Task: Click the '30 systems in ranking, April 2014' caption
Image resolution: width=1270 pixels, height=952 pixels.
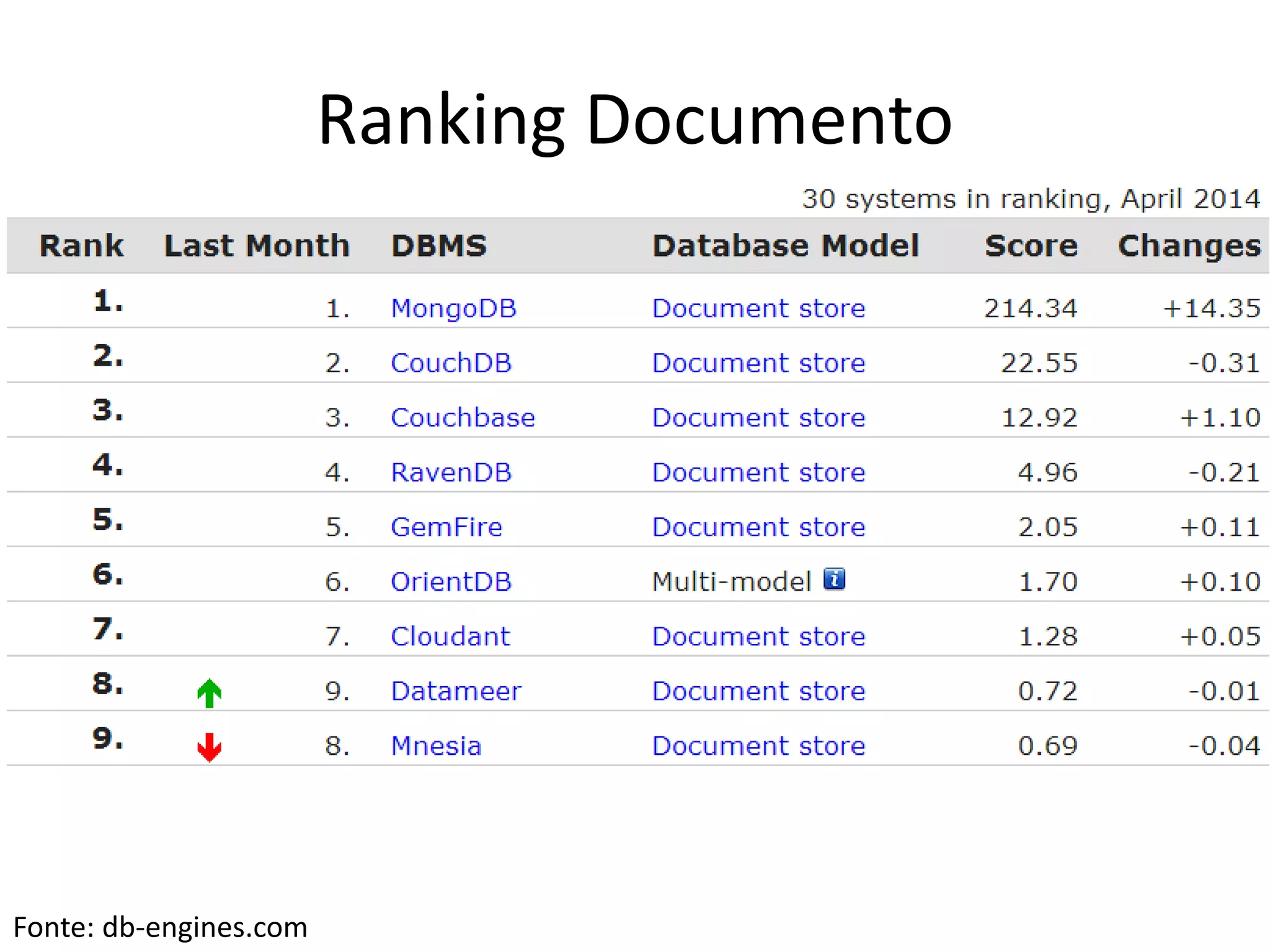Action: point(1031,199)
